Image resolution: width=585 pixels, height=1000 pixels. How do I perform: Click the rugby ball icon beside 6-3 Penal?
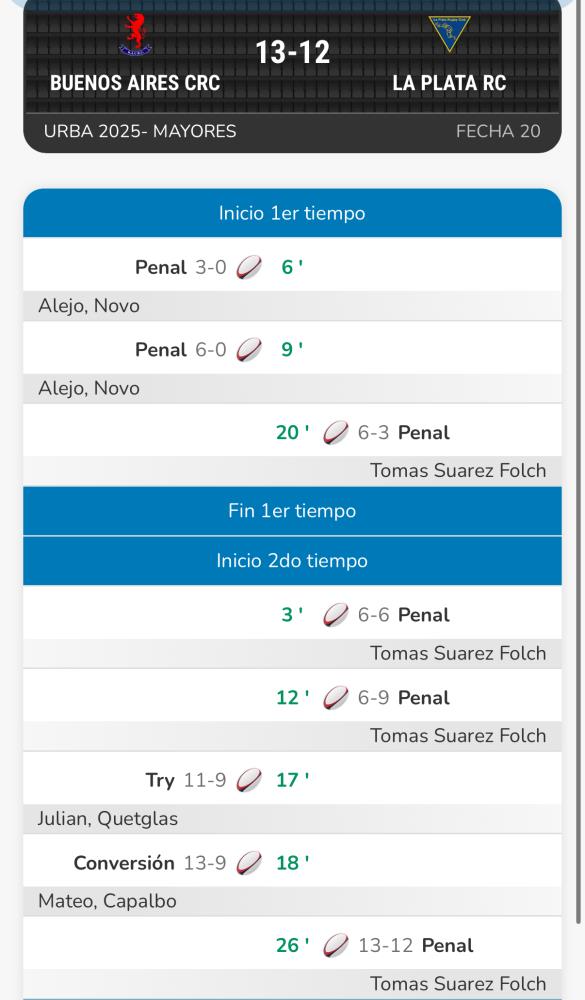pyautogui.click(x=336, y=432)
